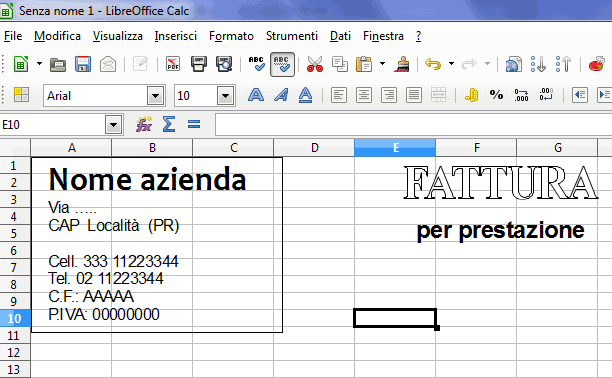Export directly as PDF
Screen dimensions: 612x378
click(173, 64)
